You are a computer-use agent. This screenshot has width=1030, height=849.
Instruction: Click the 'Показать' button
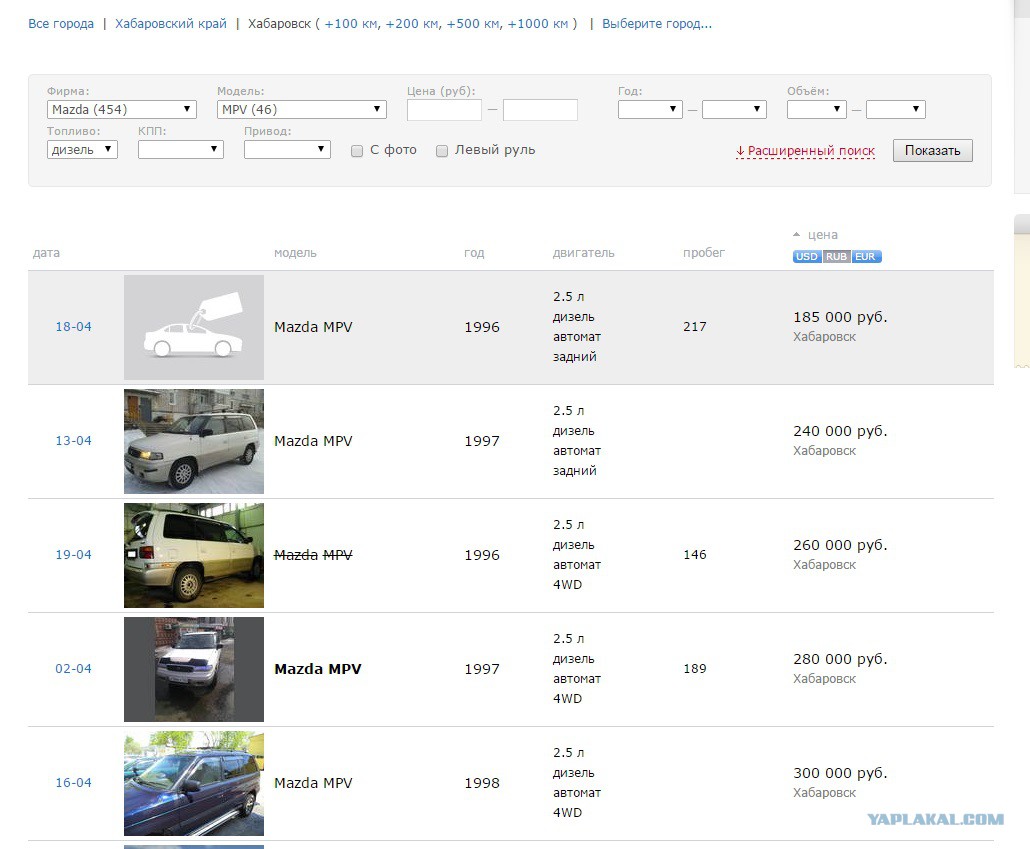pos(932,150)
